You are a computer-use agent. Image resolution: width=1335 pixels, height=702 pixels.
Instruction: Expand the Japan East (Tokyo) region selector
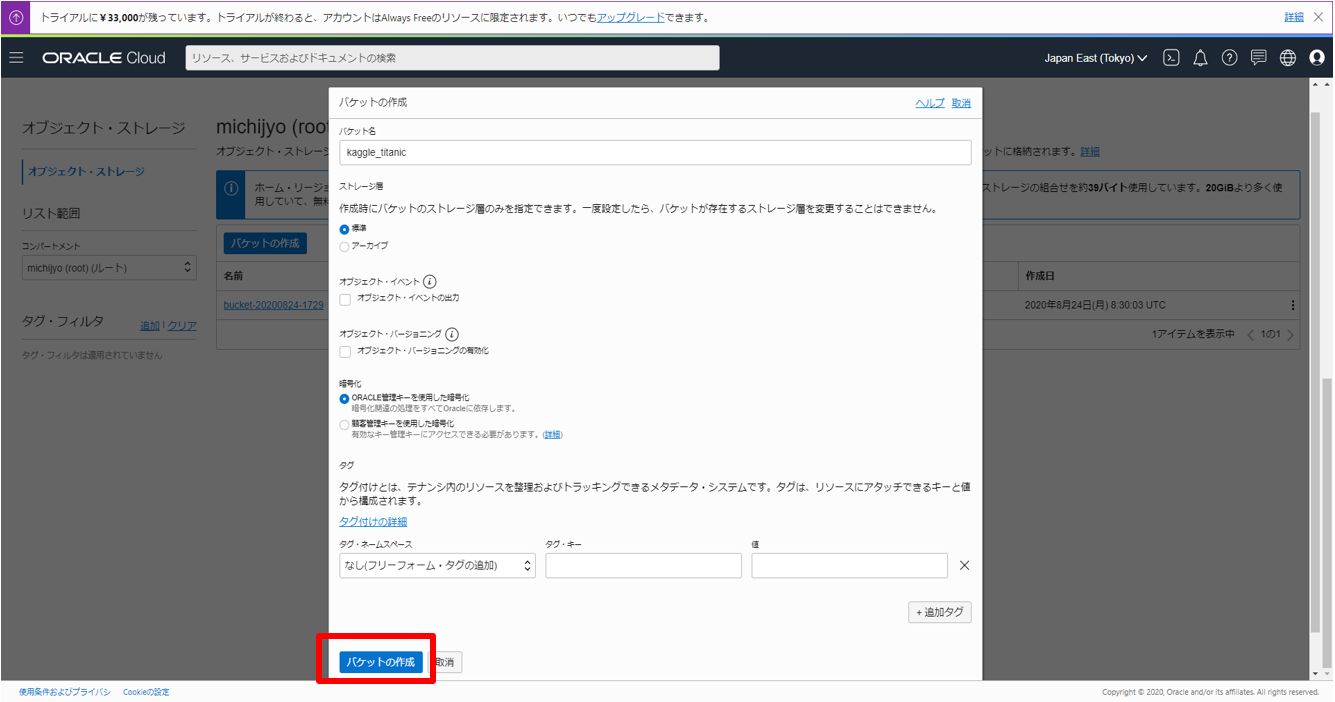1096,58
